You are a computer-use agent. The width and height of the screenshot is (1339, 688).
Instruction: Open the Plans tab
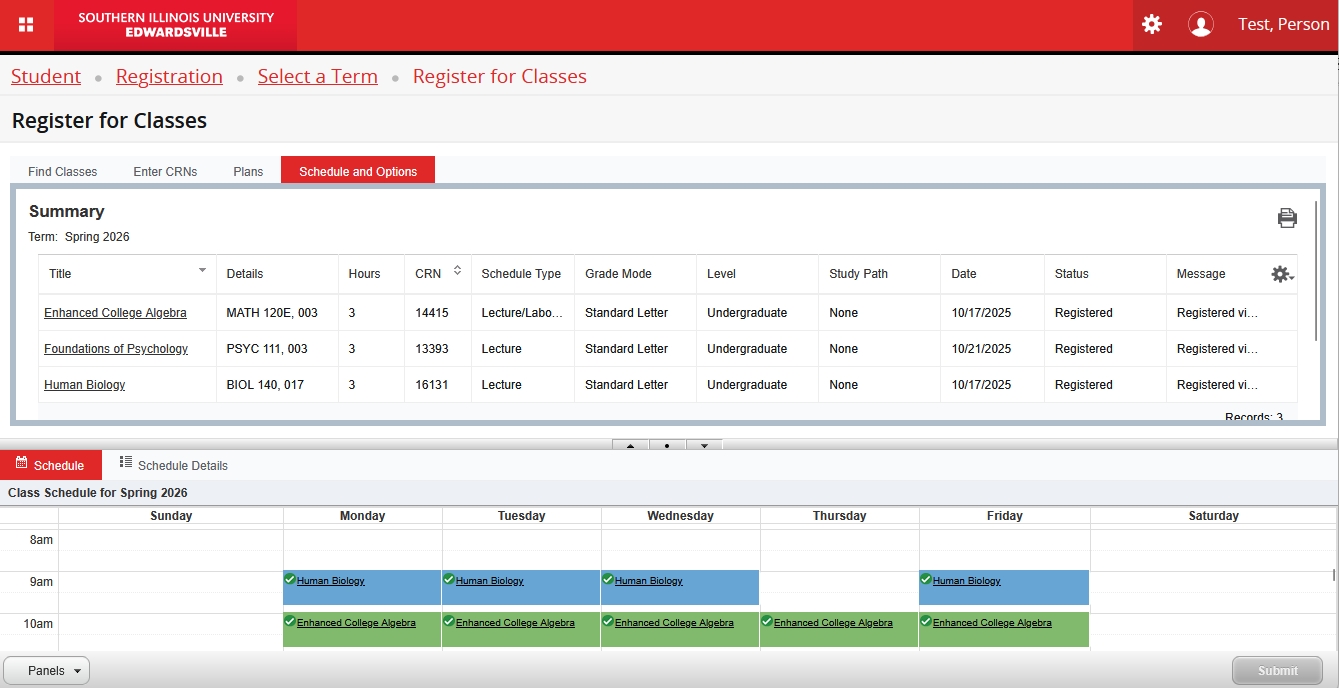pos(248,171)
